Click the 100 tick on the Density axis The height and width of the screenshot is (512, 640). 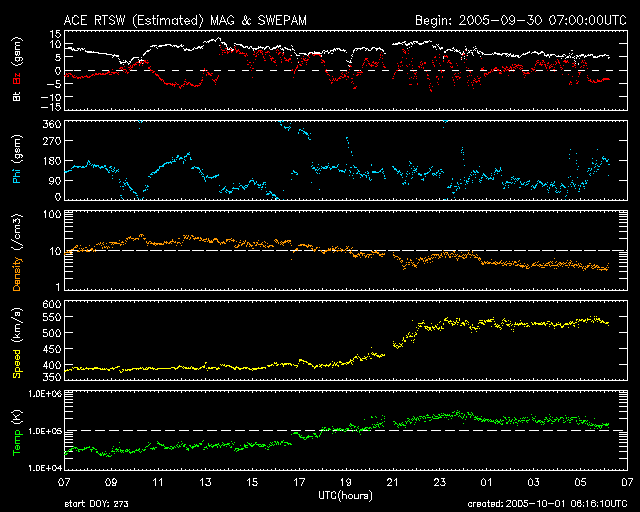coord(52,214)
